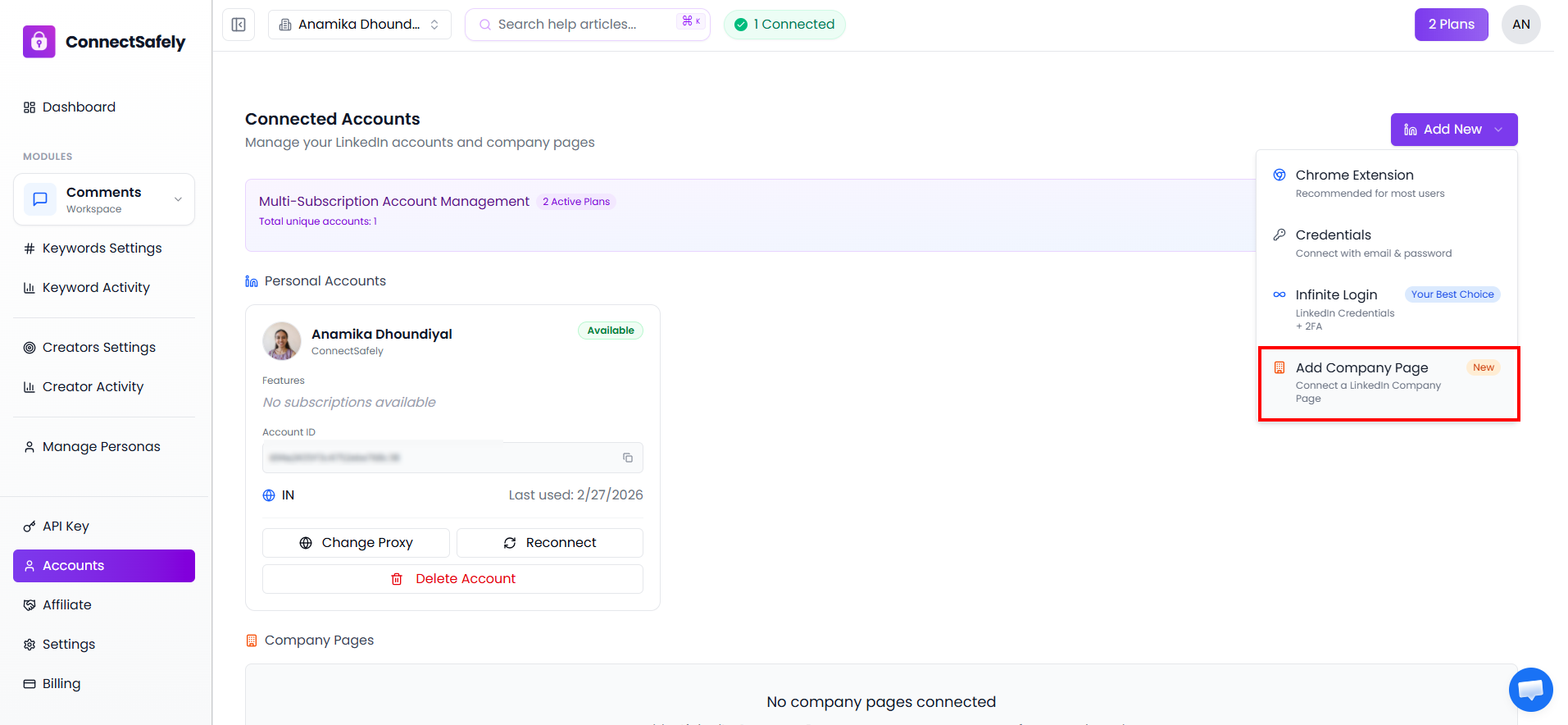Viewport: 1568px width, 725px height.
Task: Open Affiliate page
Action: tap(104, 605)
